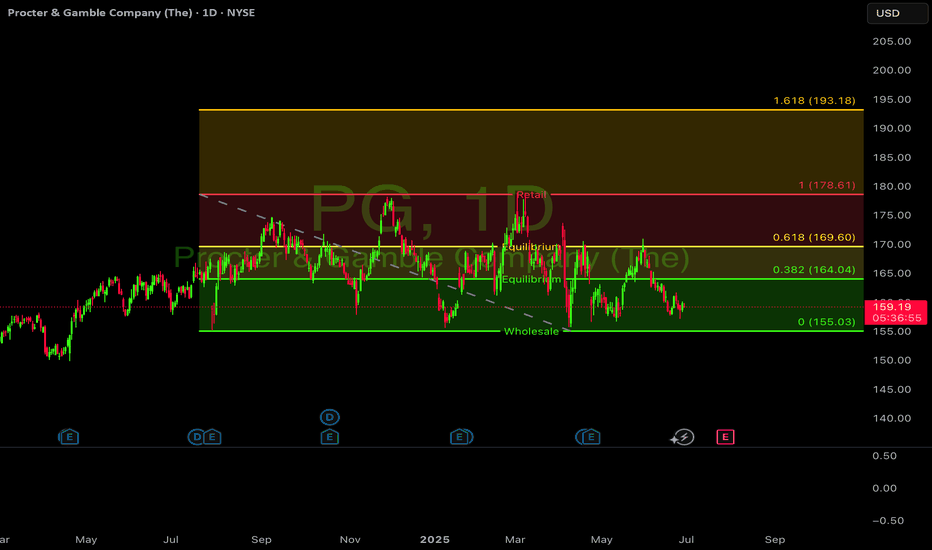Select the 1 (178.61) Fibonacci label
Screen dimensions: 932x550
[x=827, y=185]
